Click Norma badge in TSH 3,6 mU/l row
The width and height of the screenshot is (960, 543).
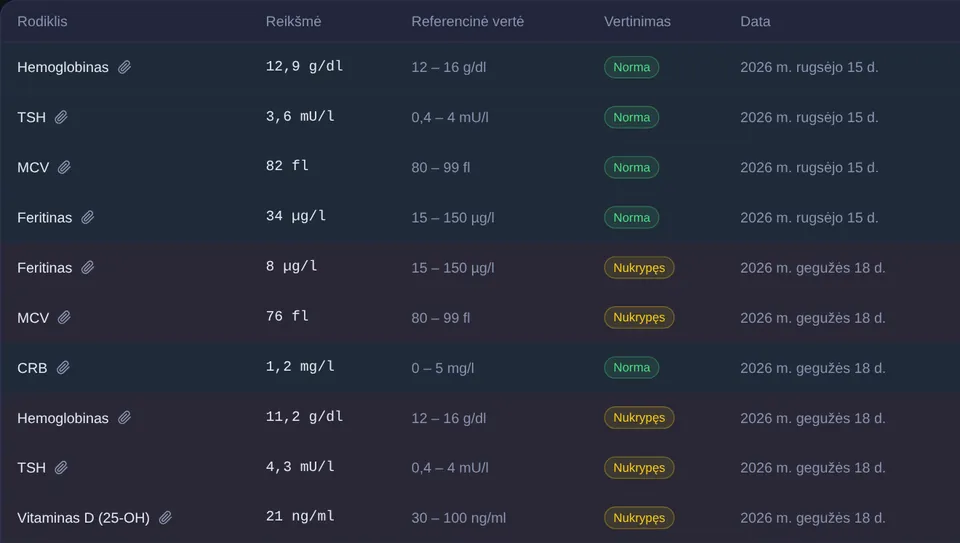632,118
